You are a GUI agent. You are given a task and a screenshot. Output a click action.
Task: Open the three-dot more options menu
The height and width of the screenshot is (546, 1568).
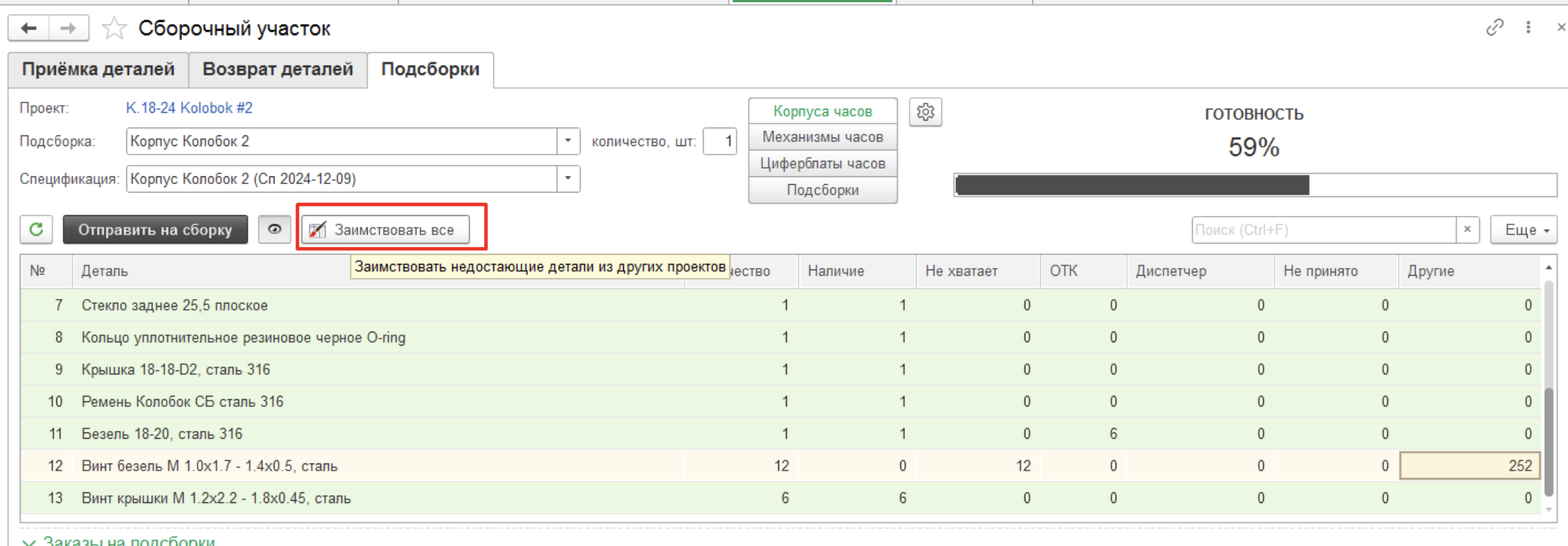(x=1528, y=28)
